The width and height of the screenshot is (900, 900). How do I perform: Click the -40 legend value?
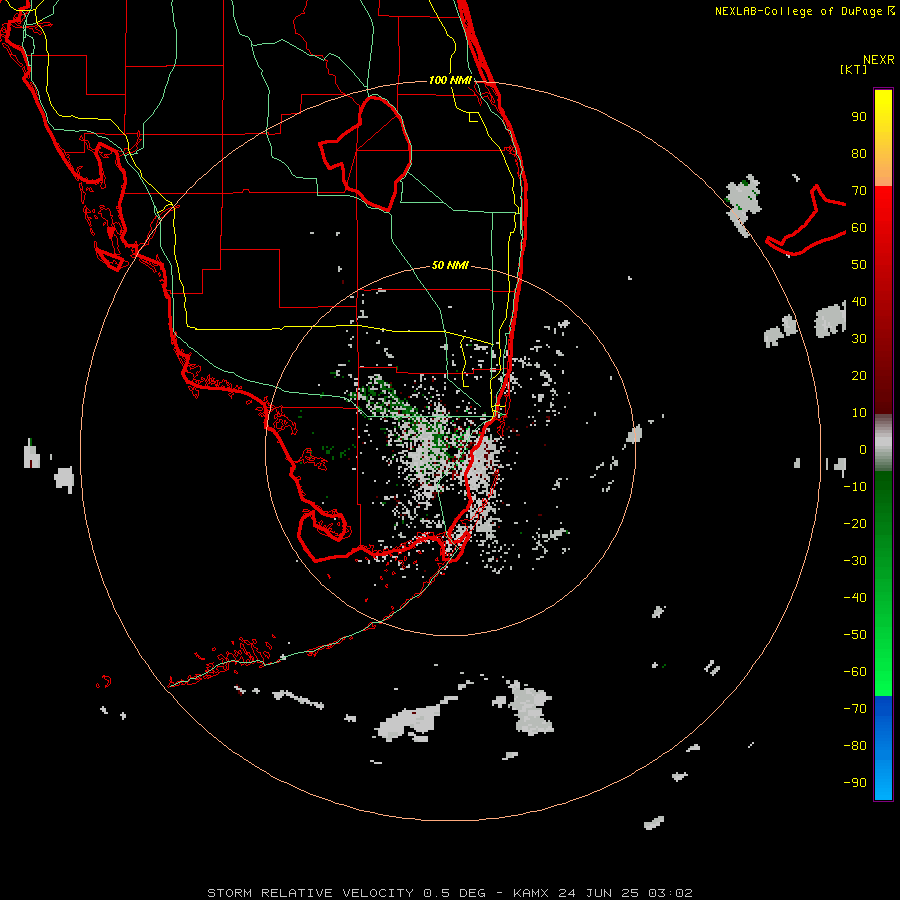tap(855, 598)
